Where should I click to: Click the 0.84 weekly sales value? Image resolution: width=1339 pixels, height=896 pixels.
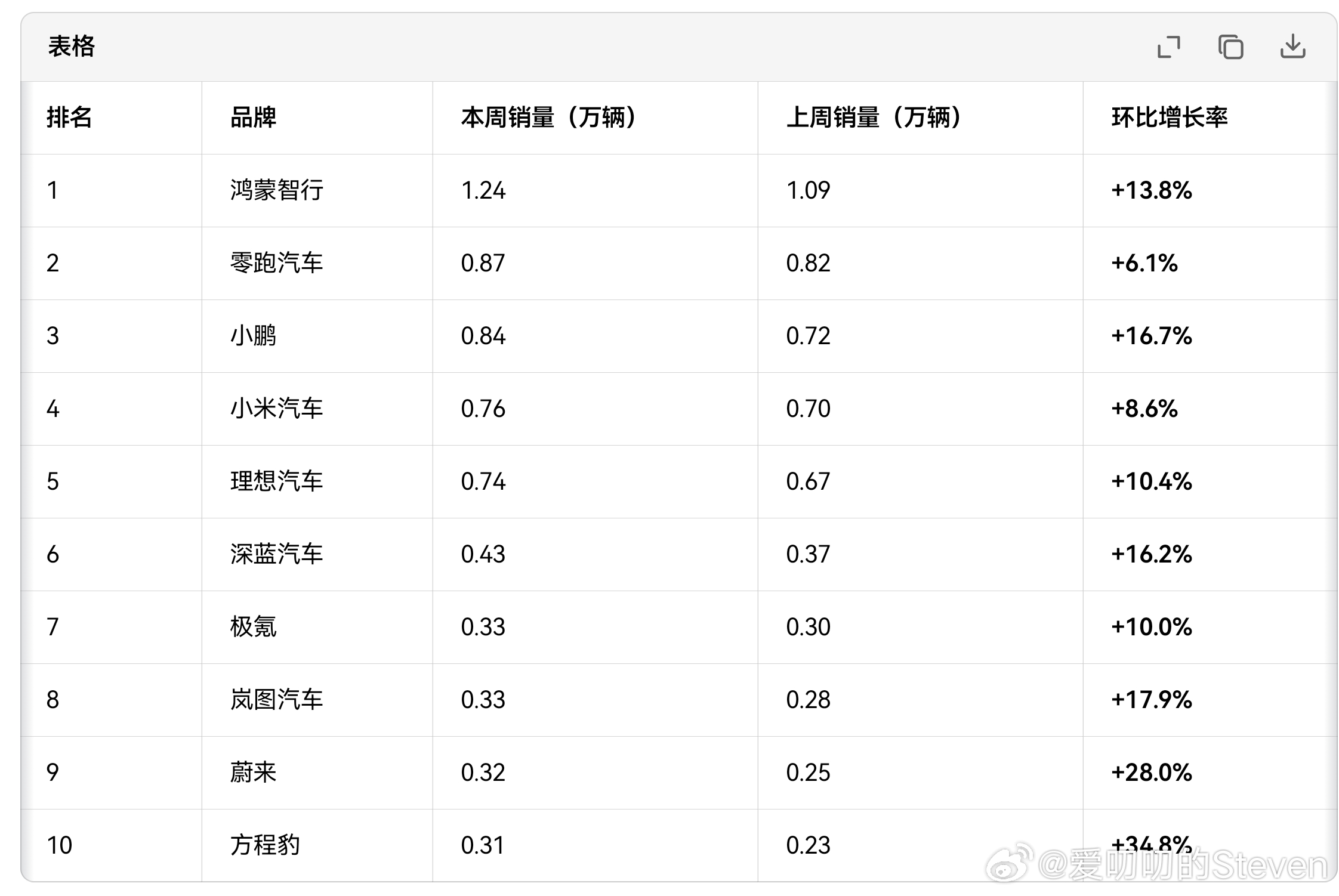tap(483, 336)
